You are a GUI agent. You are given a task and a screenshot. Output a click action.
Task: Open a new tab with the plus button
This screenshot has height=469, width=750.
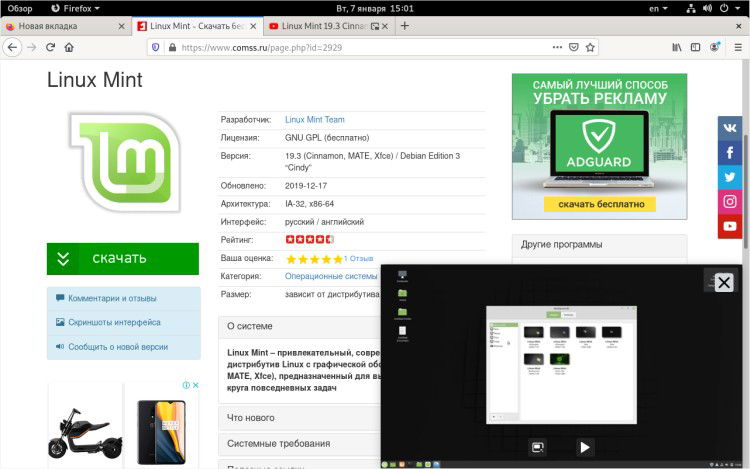click(405, 26)
